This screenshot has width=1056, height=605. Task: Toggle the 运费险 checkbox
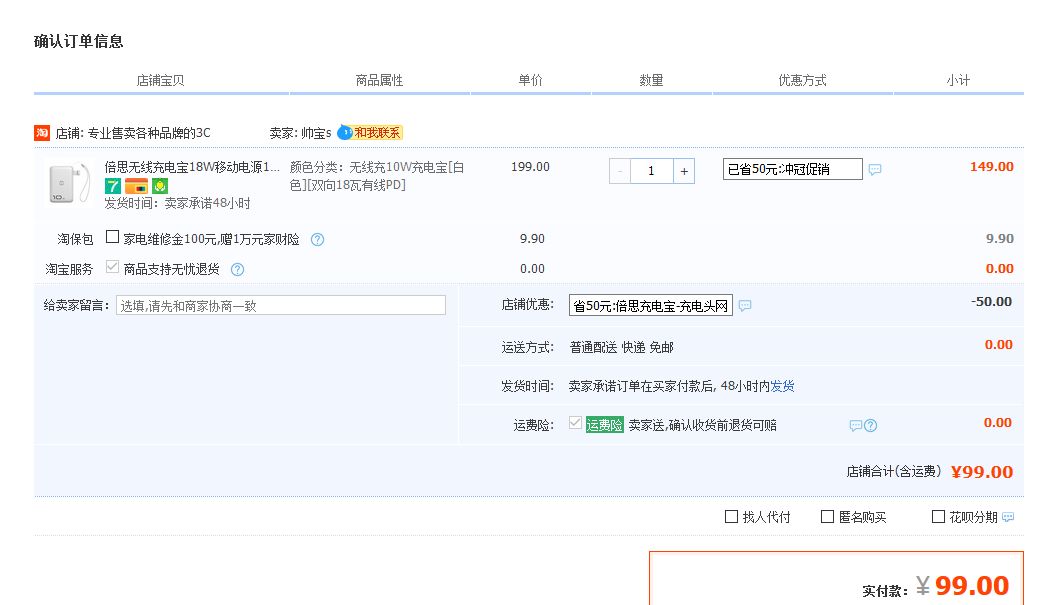click(x=575, y=422)
